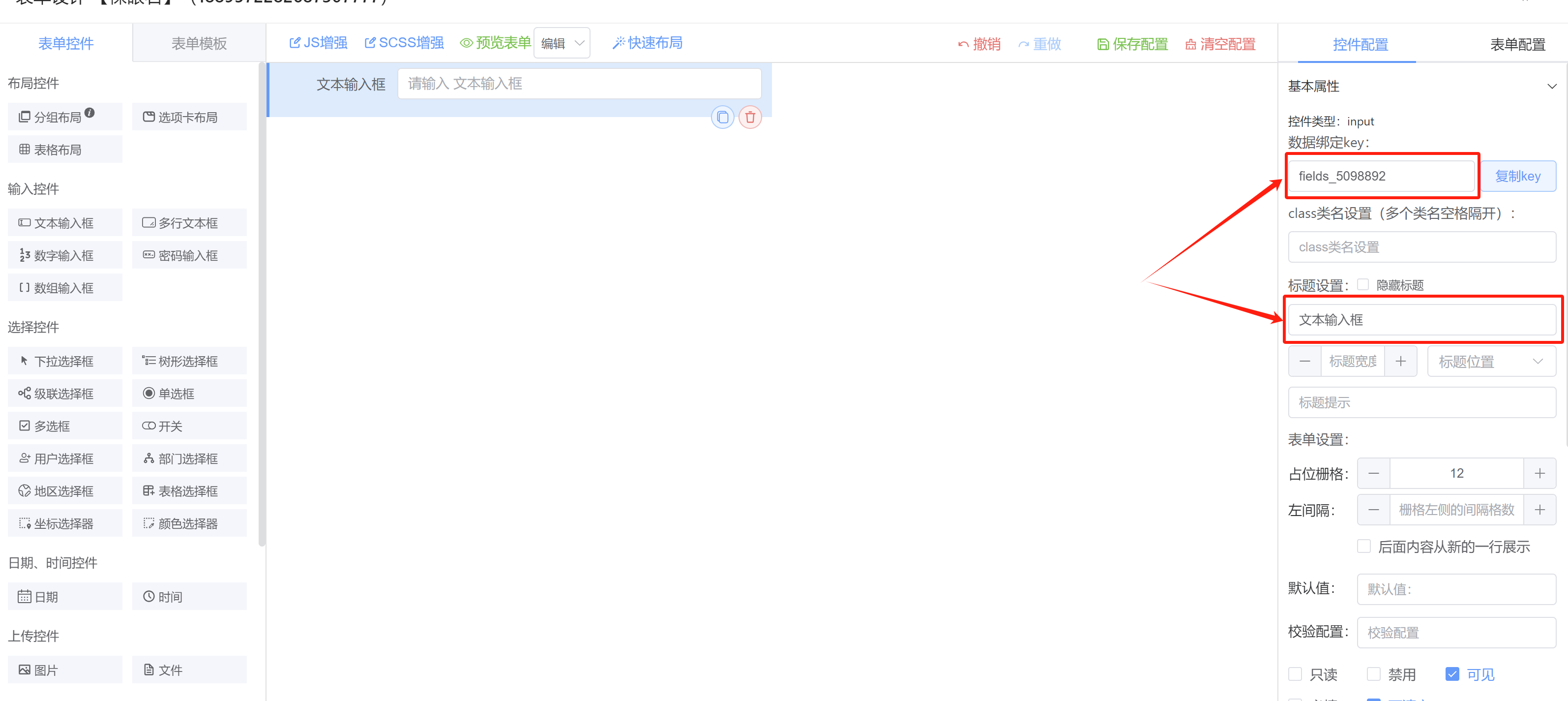Screen dimensions: 1568x701
Task: Click the save configuration (保存配置) icon button
Action: 1132,44
